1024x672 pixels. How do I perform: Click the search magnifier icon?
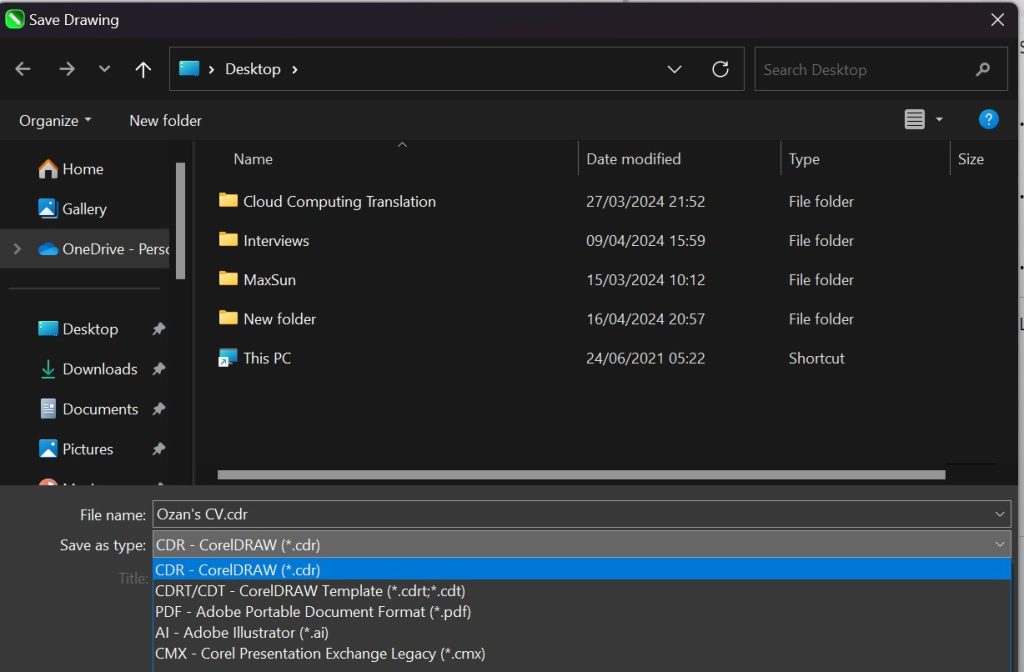pos(983,69)
